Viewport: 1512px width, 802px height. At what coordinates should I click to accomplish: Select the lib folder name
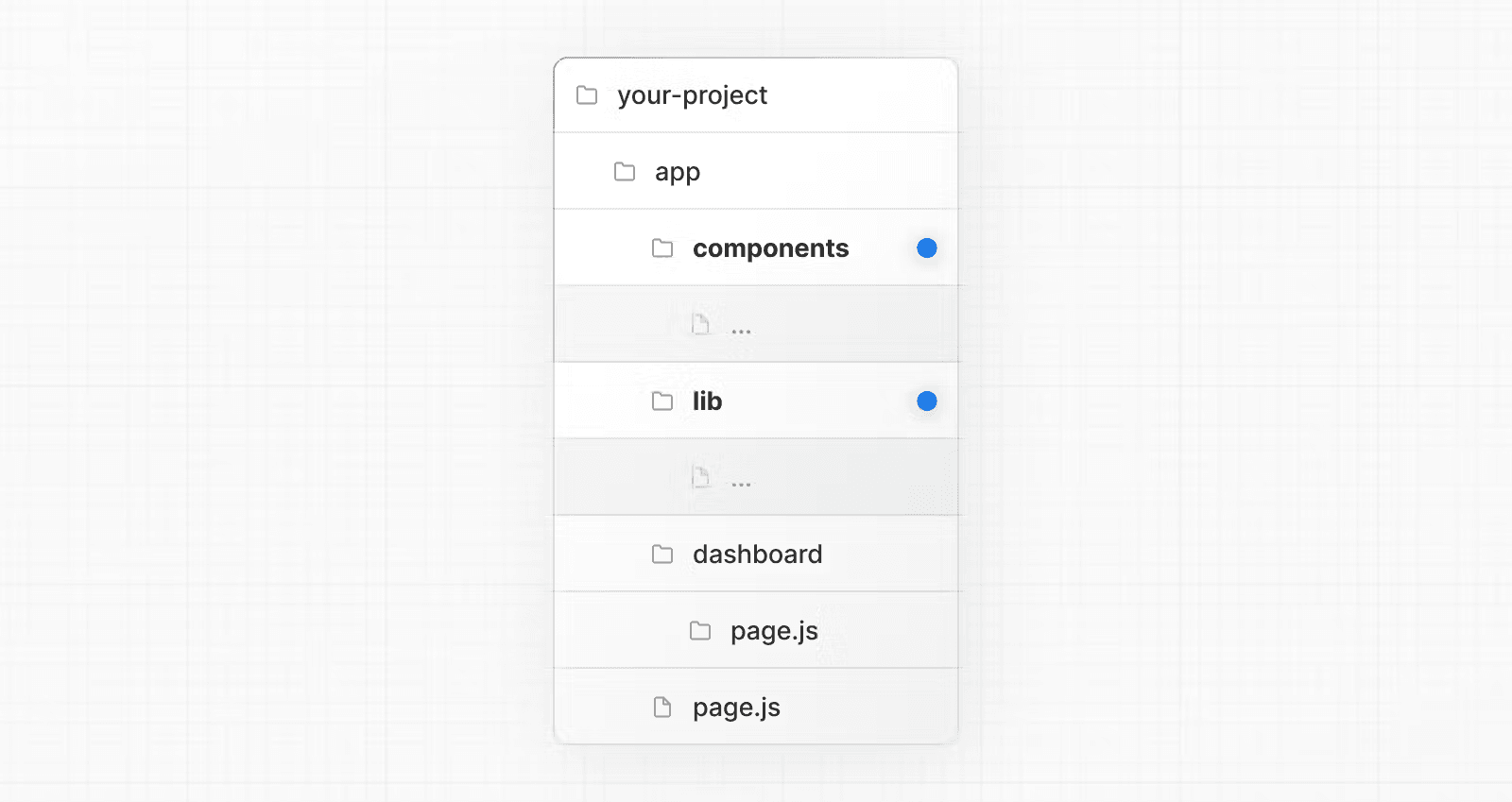click(707, 401)
